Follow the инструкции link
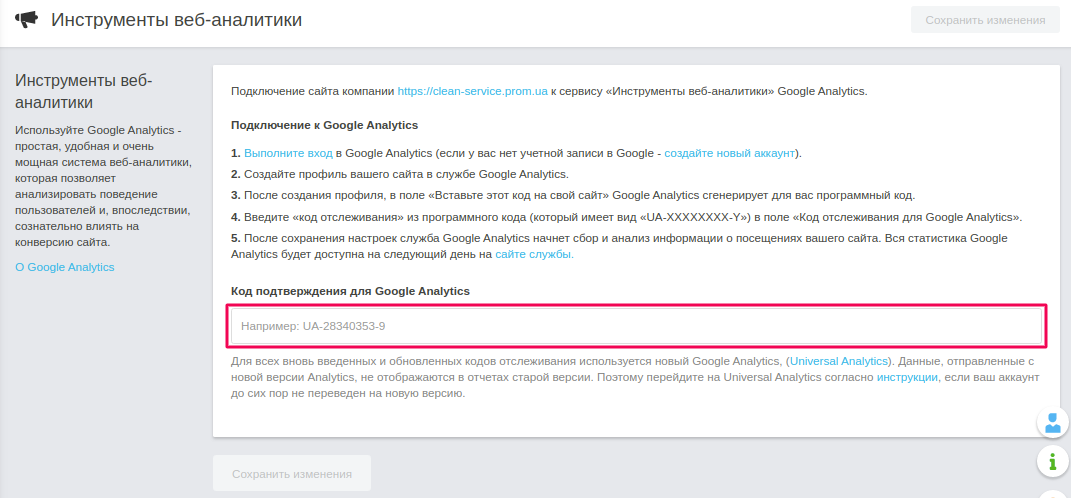 coord(907,377)
